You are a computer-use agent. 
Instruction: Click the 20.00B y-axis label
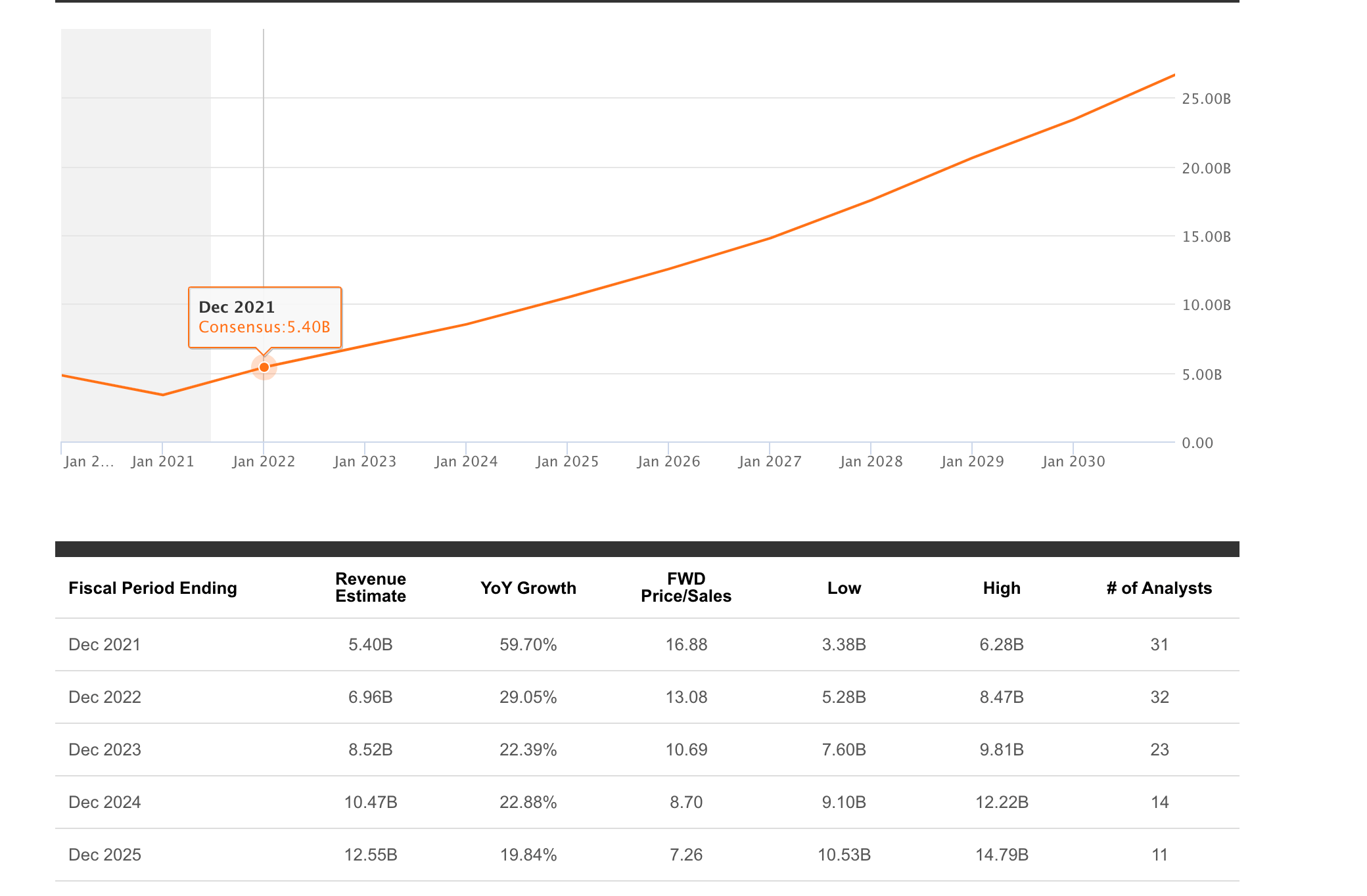[1206, 169]
